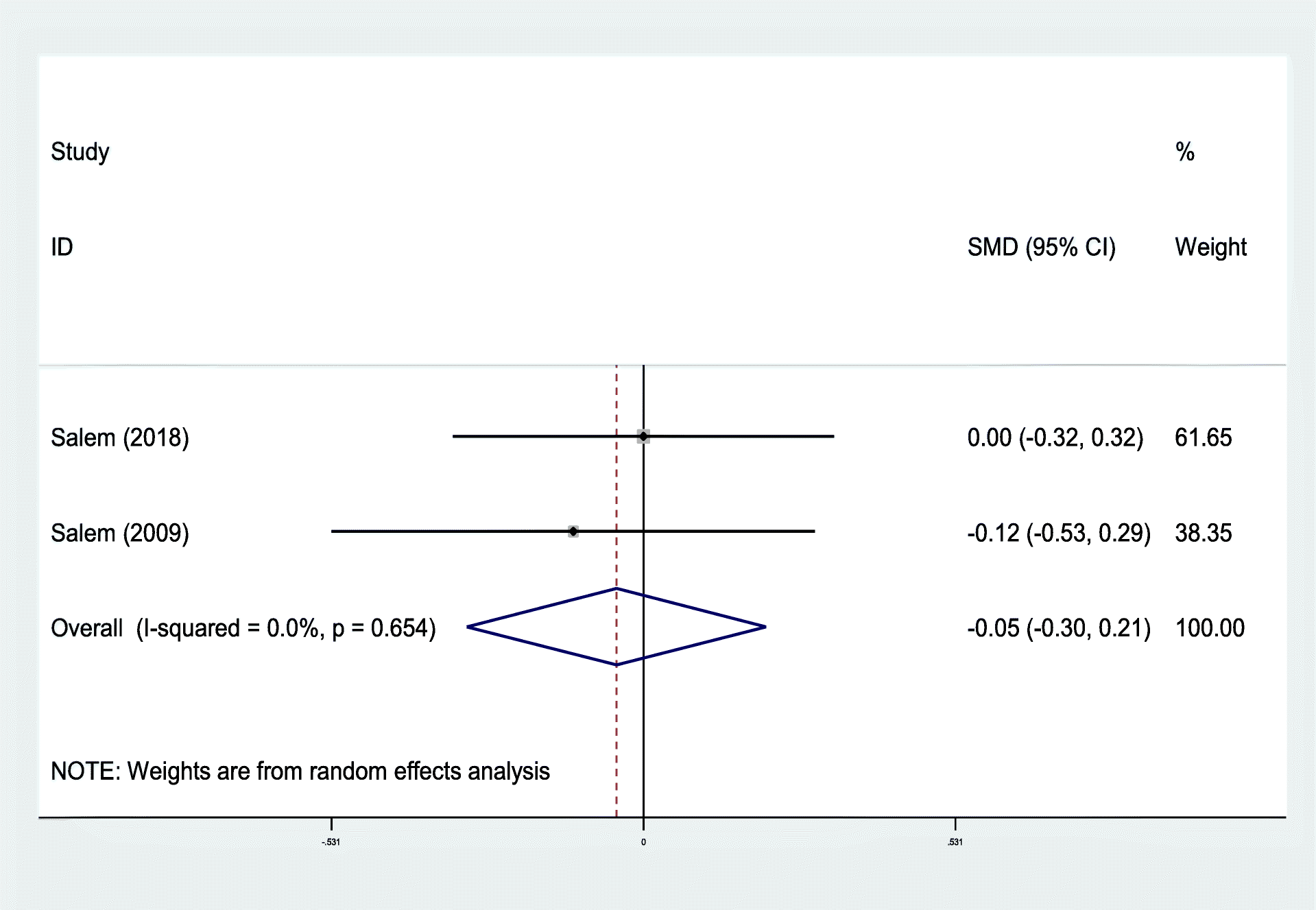Click the 'Overall (I-squared = 0.0%, p = 0.654)' label

point(243,628)
